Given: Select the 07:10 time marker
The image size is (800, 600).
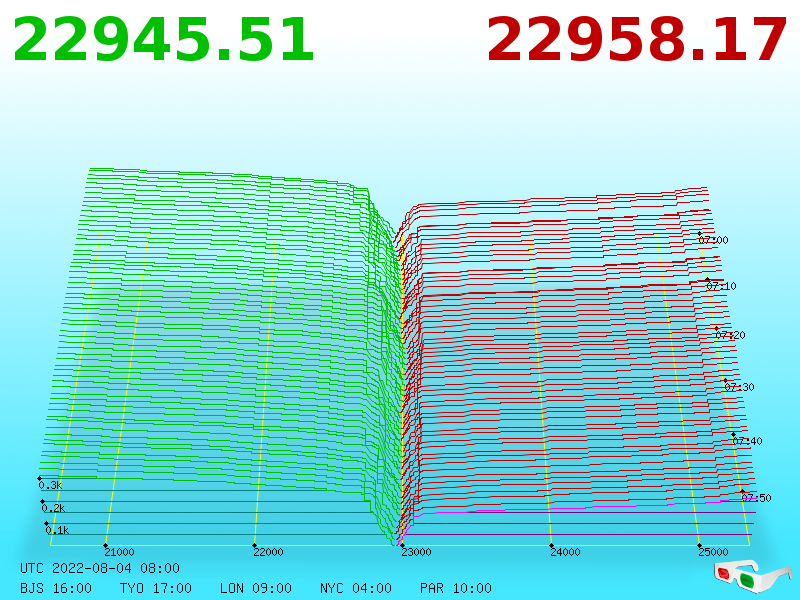Looking at the screenshot, I should coord(721,286).
